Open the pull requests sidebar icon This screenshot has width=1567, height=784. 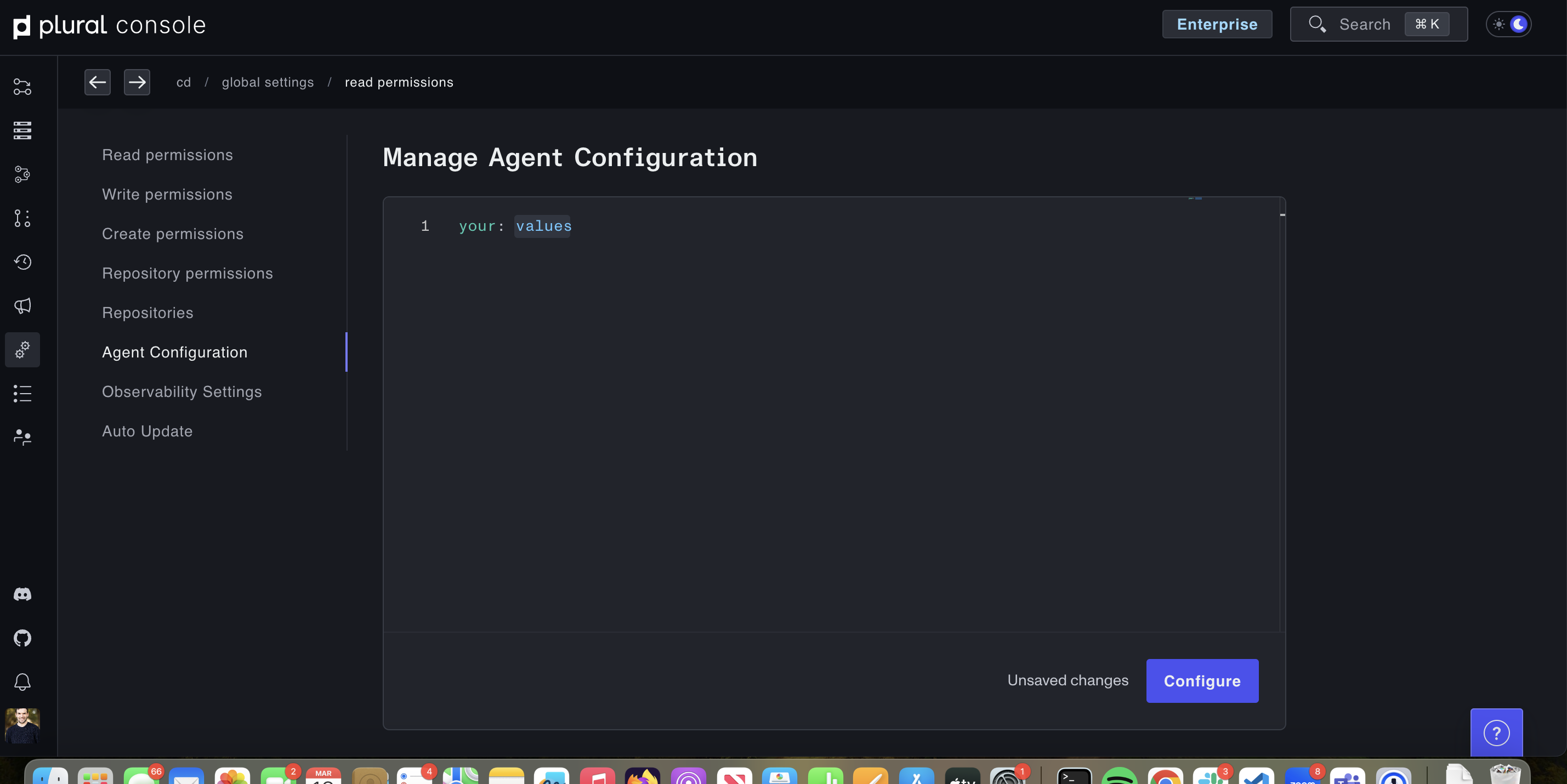click(x=22, y=218)
